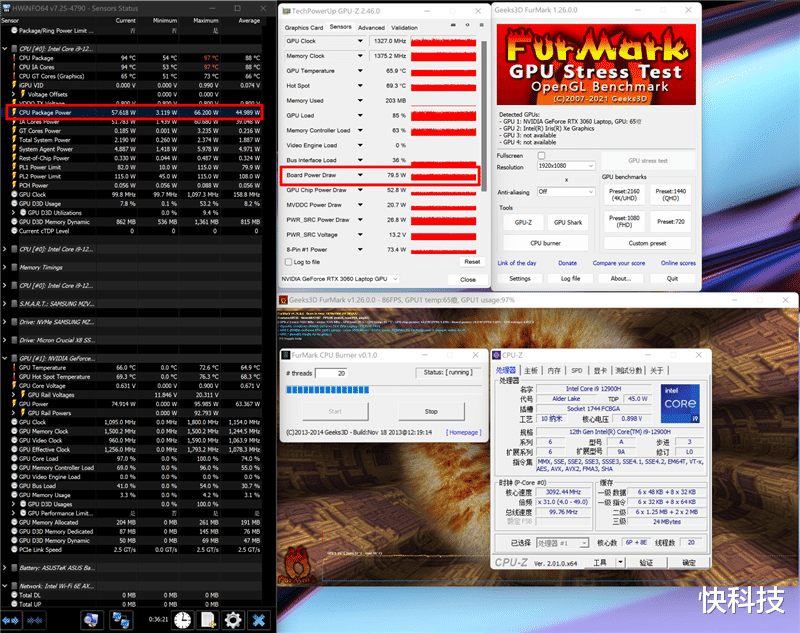The image size is (800, 633).
Task: Expand Drive: Micron Crucial group
Action: click(5, 340)
